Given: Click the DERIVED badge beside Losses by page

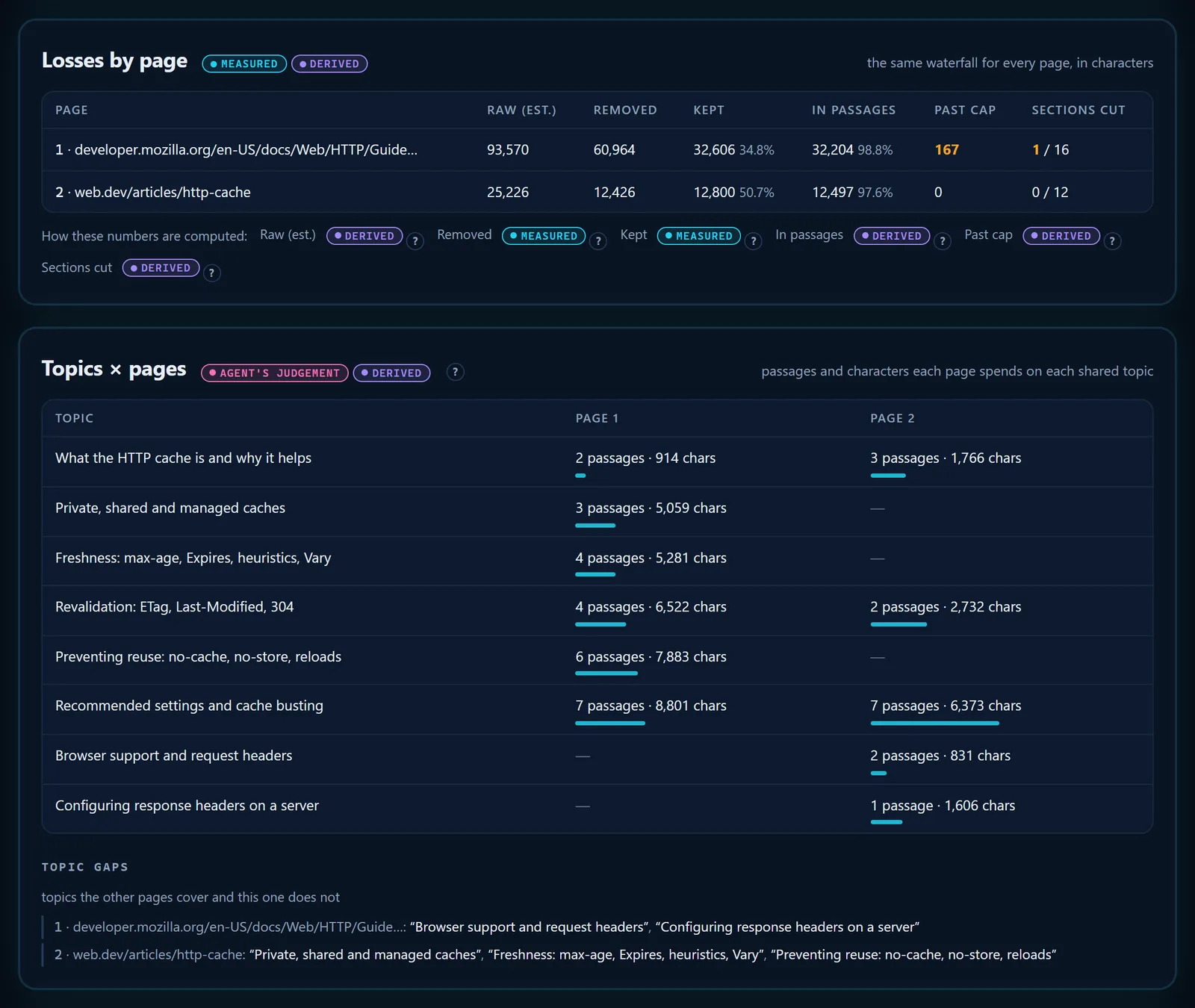Looking at the screenshot, I should click(x=329, y=64).
